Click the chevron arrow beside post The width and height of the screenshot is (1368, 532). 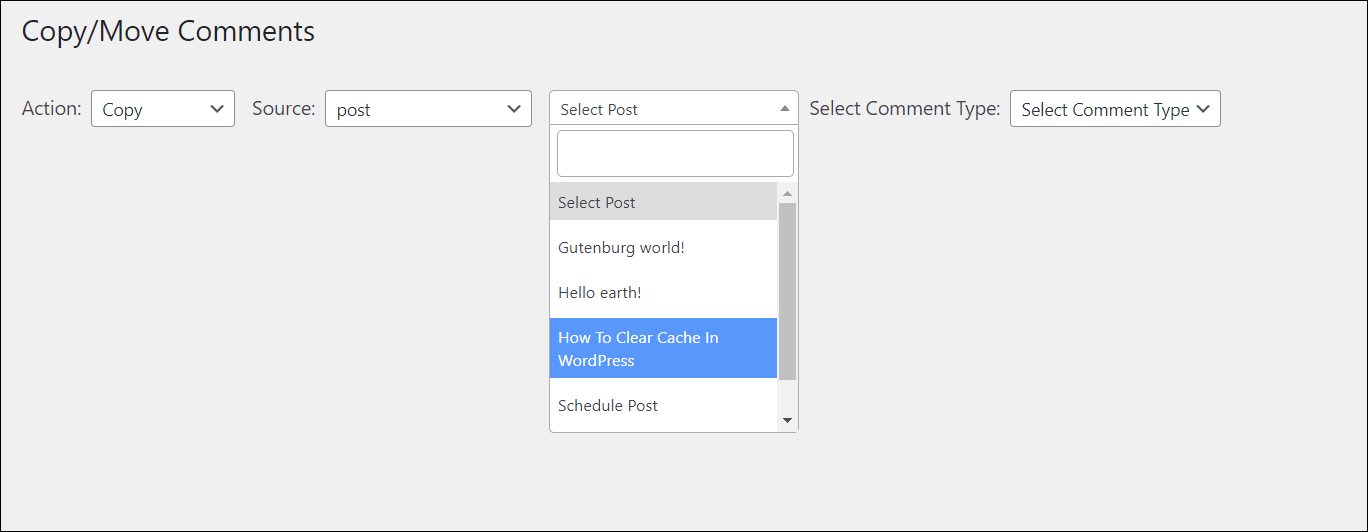(514, 109)
